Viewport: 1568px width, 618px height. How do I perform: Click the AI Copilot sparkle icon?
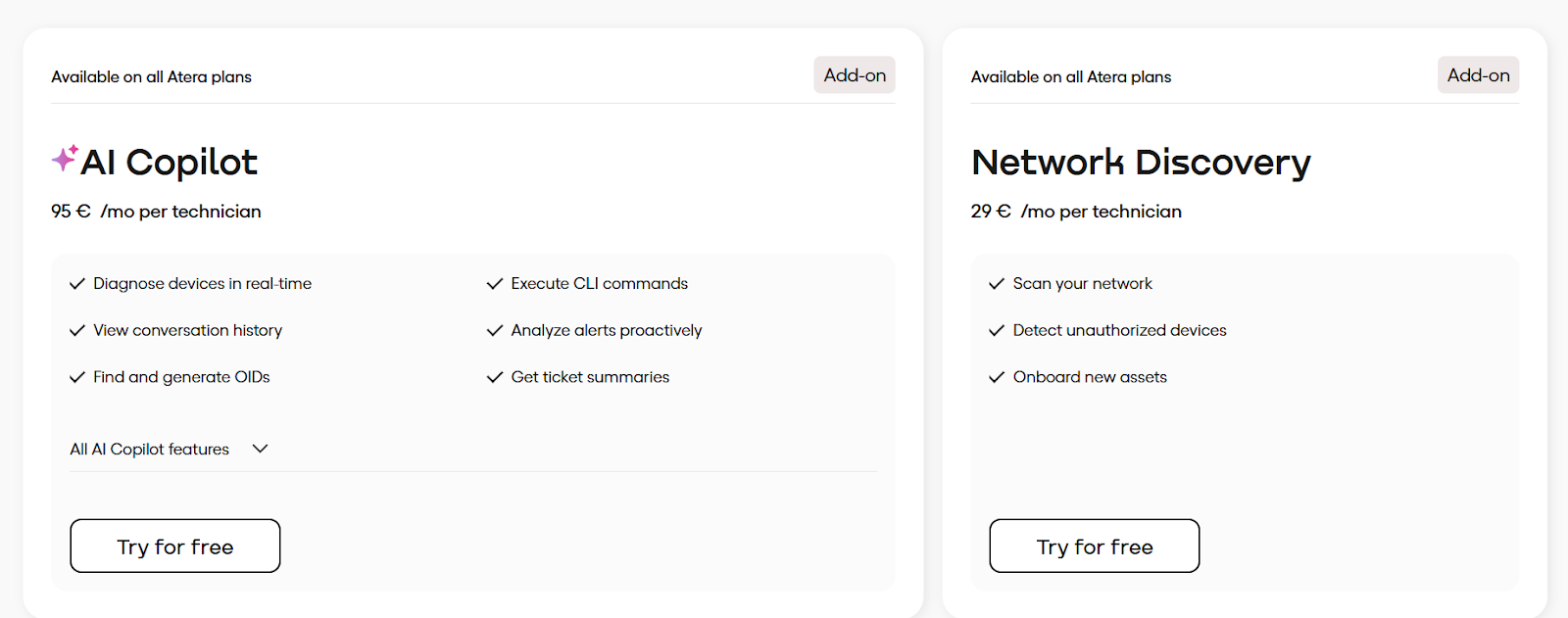pyautogui.click(x=65, y=158)
